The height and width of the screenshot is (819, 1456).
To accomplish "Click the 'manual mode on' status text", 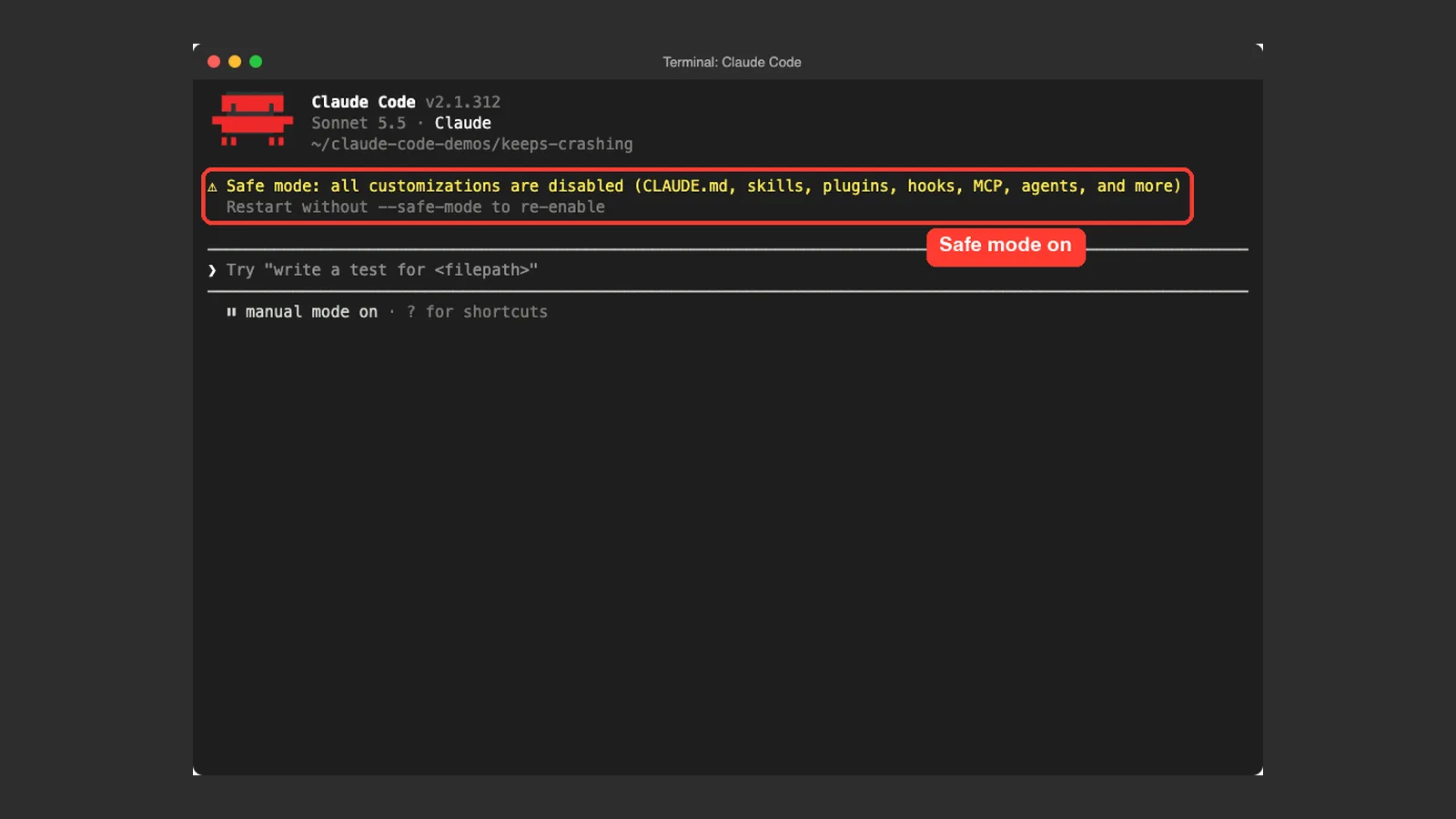I will 311,312.
